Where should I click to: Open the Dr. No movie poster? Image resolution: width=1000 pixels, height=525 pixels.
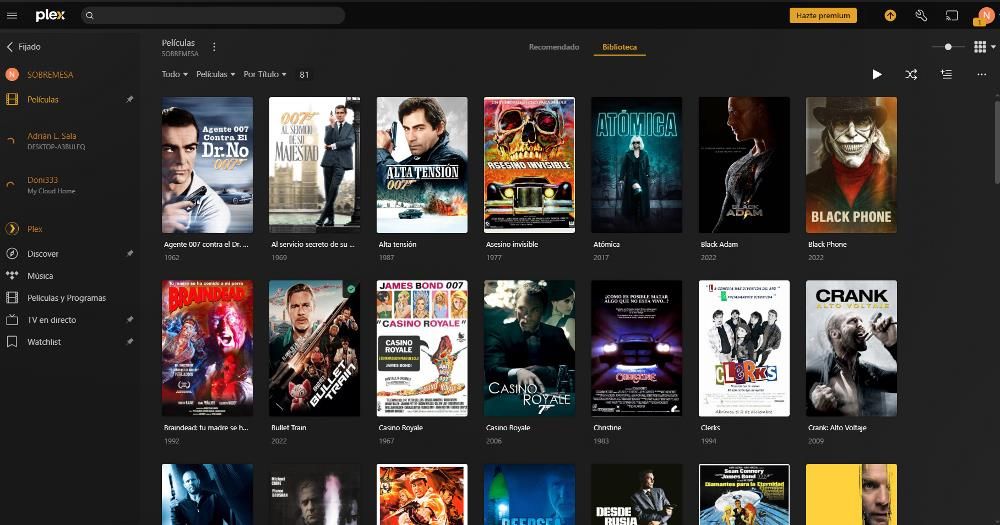tap(207, 165)
